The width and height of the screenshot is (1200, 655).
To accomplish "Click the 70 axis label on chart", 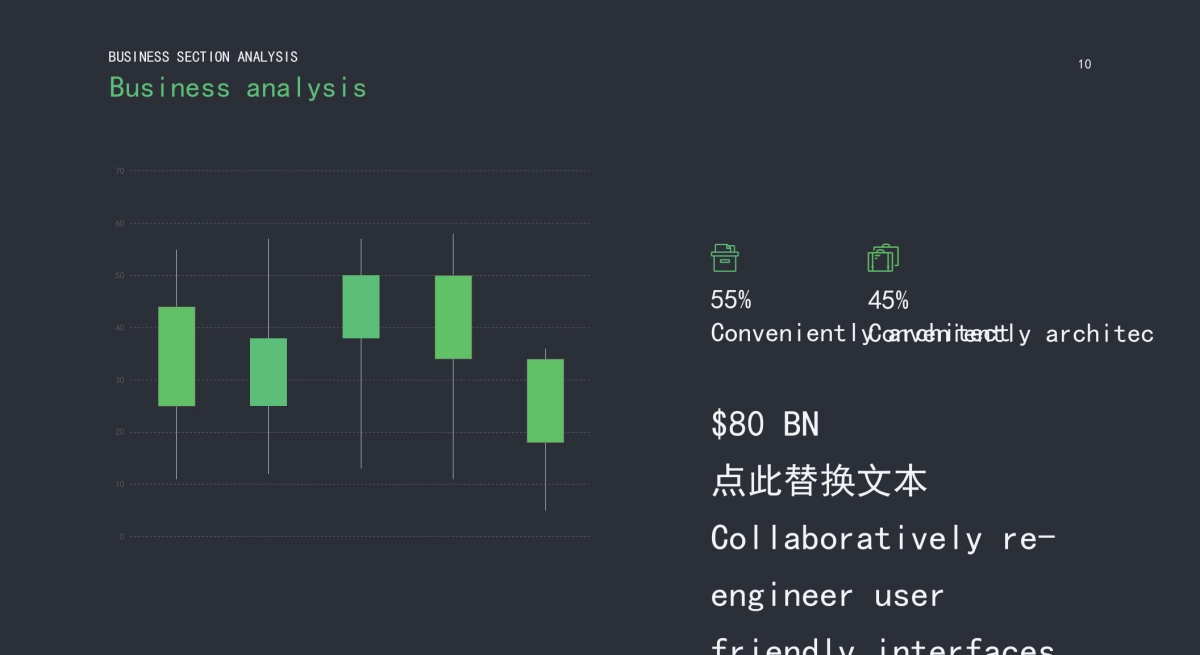I will [x=120, y=171].
